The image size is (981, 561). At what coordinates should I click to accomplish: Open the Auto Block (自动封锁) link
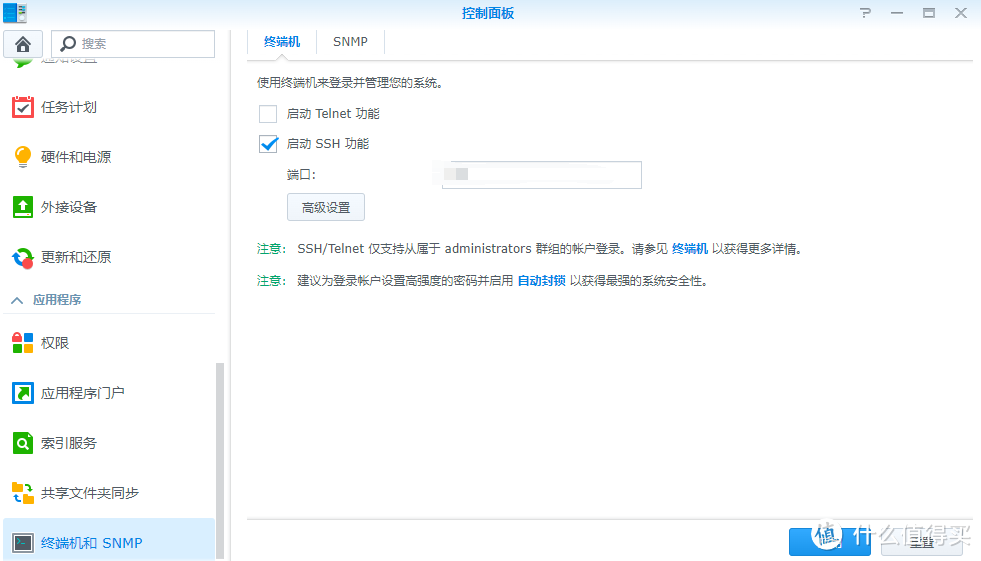point(541,281)
